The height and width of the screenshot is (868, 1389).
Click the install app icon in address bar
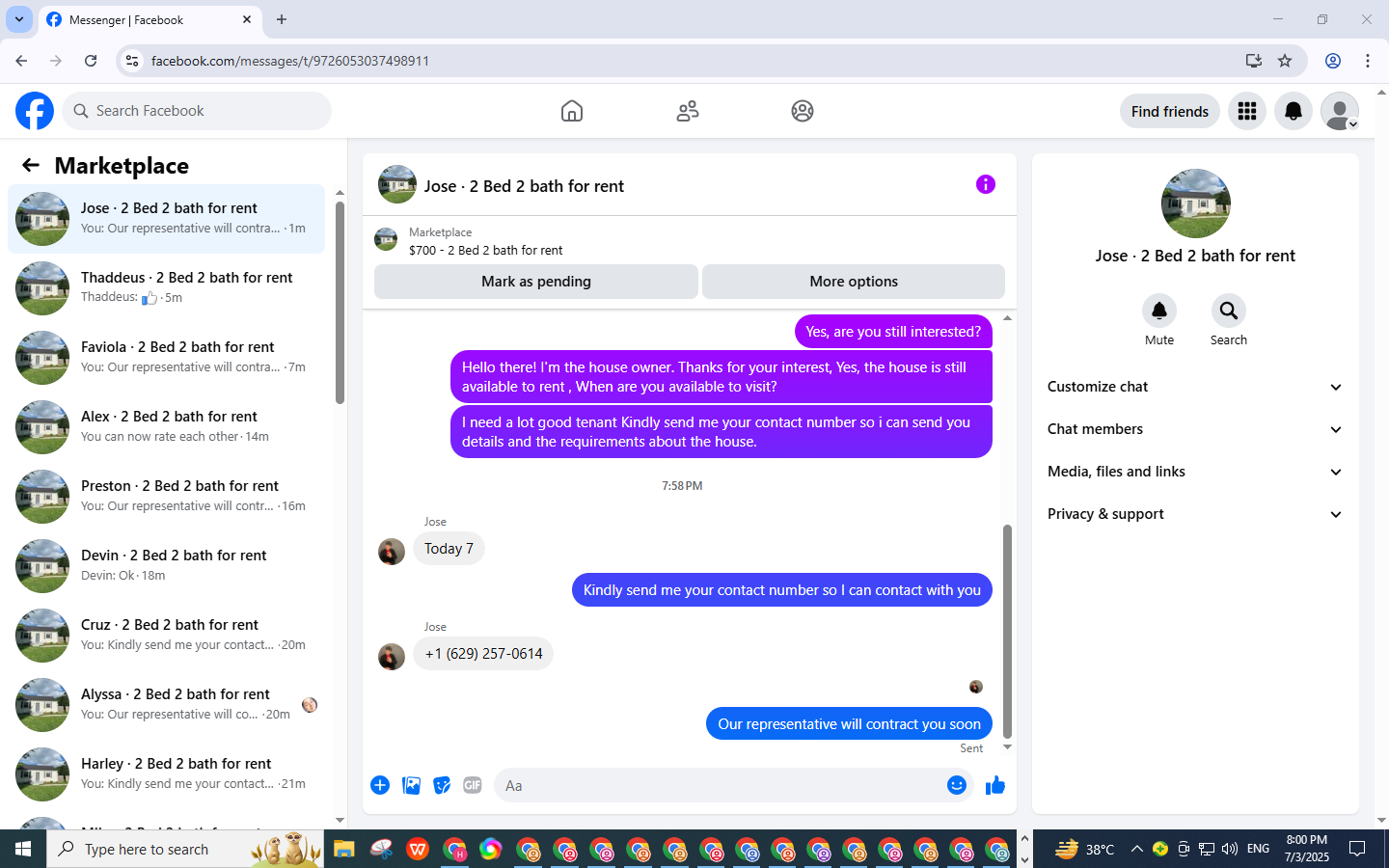pos(1253,61)
